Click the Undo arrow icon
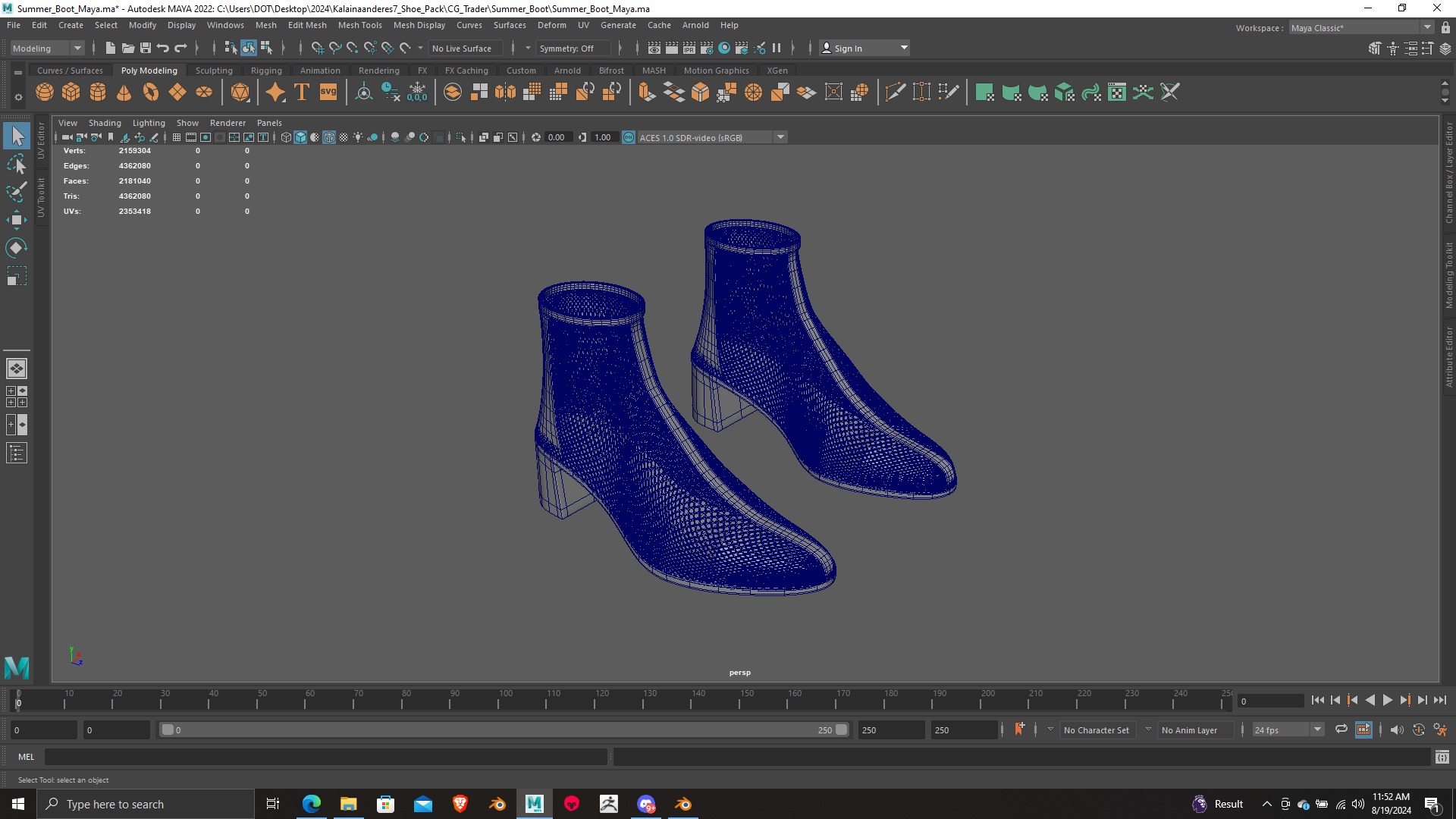 (x=163, y=48)
